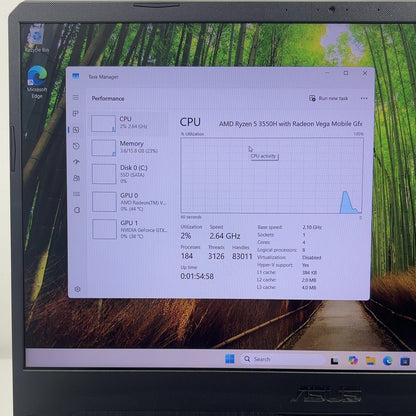Viewport: 416px width, 416px height.
Task: Select the Performance page icon in sidebar
Action: pyautogui.click(x=76, y=130)
